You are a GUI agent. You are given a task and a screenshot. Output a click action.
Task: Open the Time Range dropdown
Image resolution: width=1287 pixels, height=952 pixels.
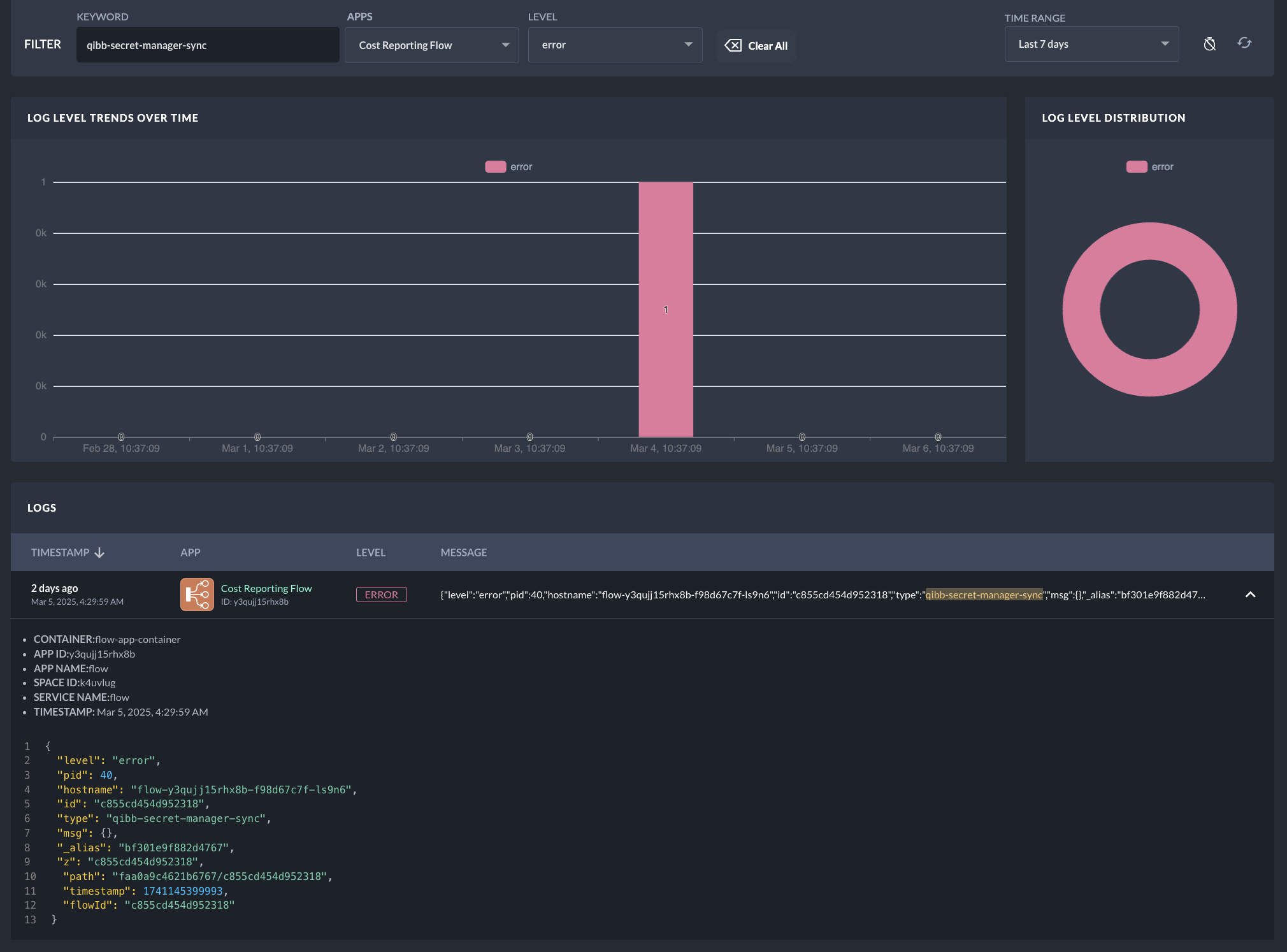coord(1091,44)
